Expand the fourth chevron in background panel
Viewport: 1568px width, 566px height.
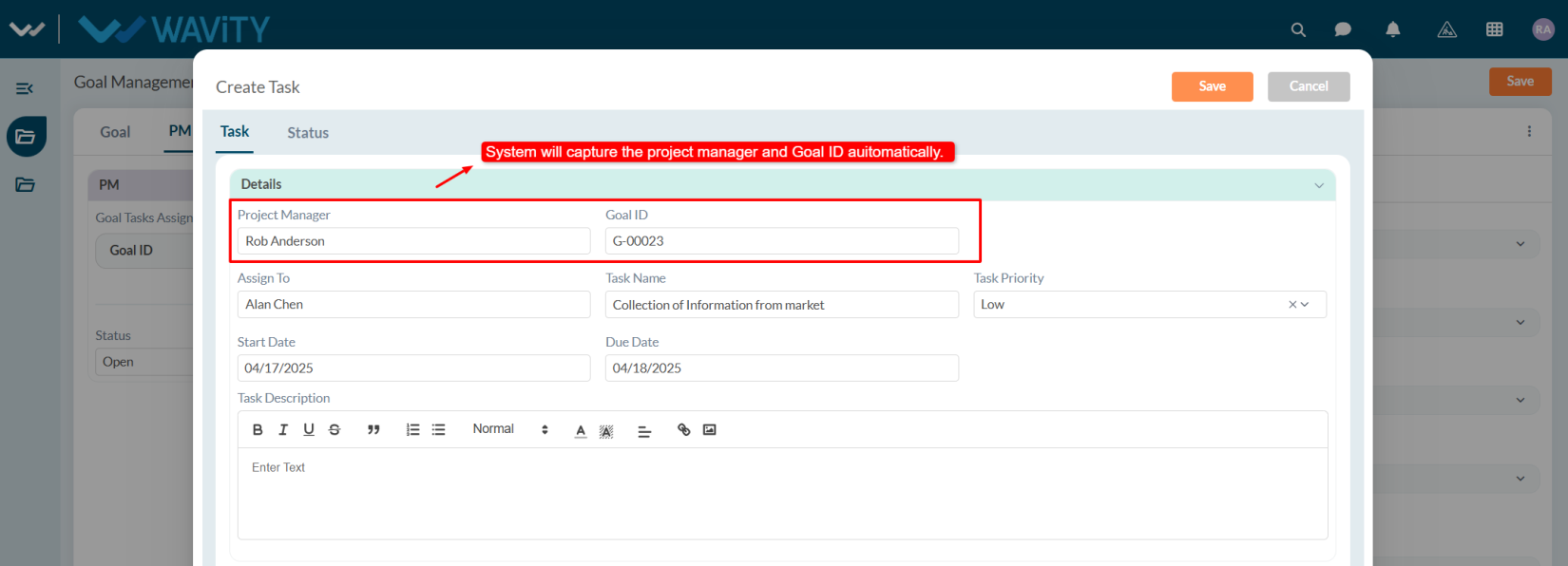click(1520, 479)
